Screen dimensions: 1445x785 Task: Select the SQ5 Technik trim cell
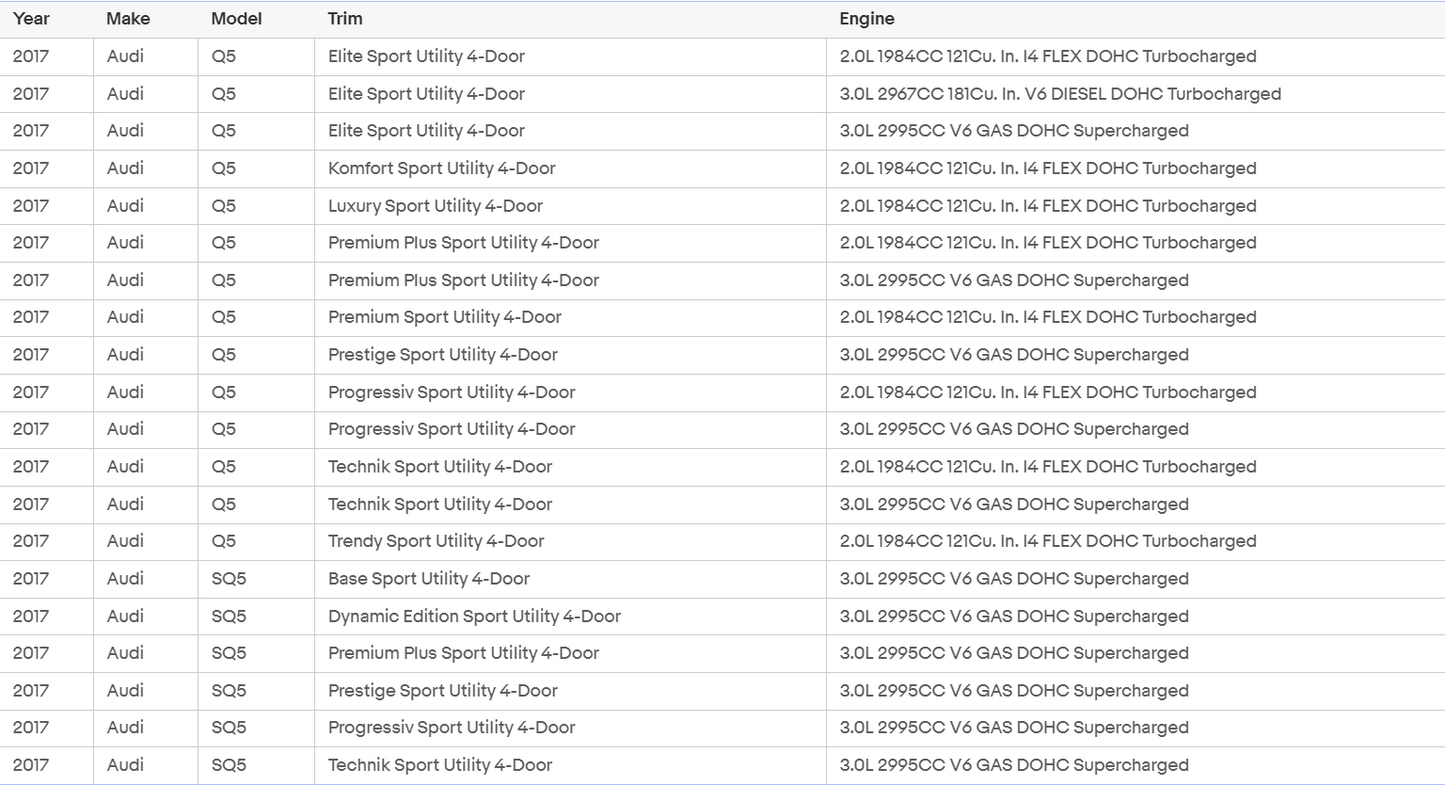click(571, 766)
